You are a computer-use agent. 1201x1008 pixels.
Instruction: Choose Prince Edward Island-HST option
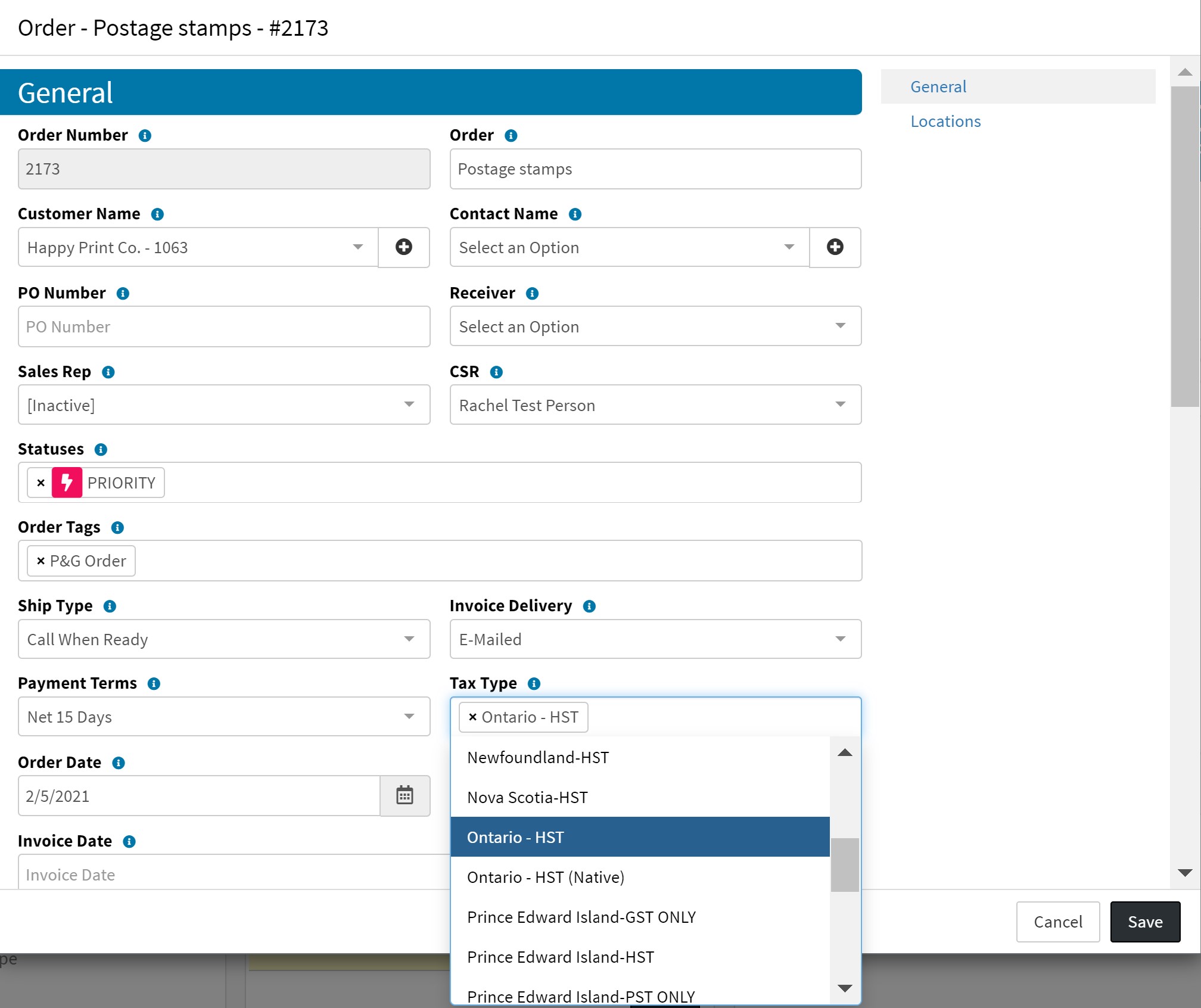coord(560,957)
